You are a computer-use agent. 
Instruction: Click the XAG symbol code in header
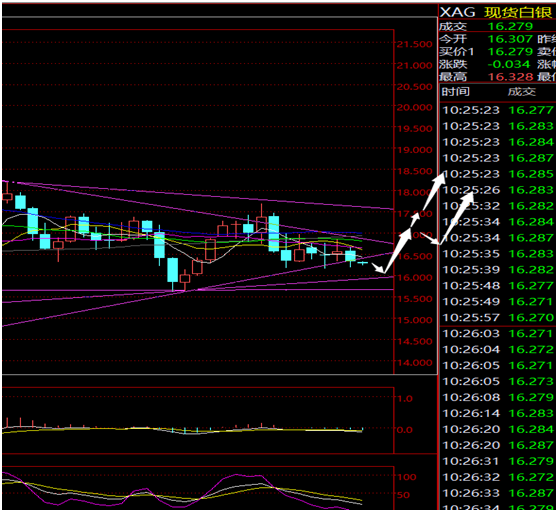(x=457, y=12)
